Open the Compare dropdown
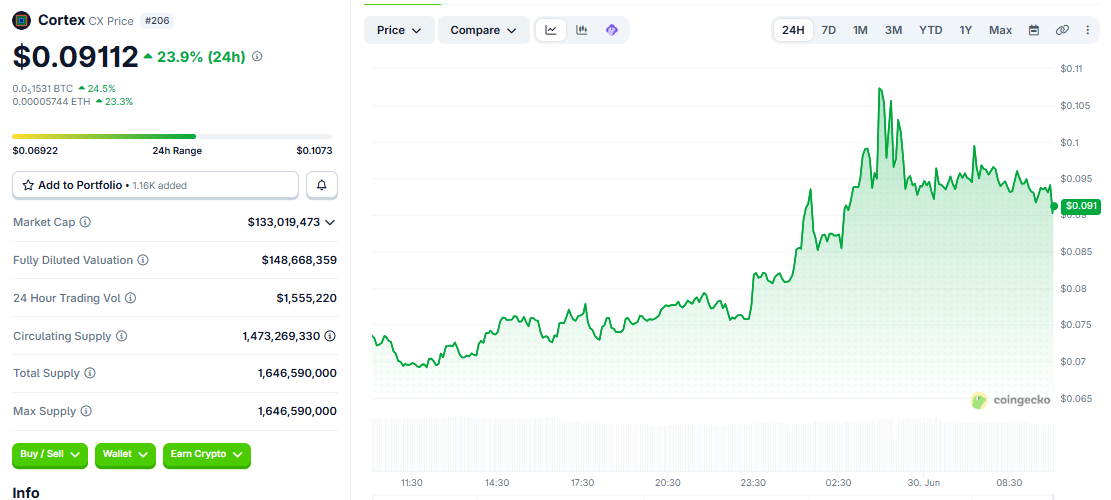1111x500 pixels. (484, 30)
